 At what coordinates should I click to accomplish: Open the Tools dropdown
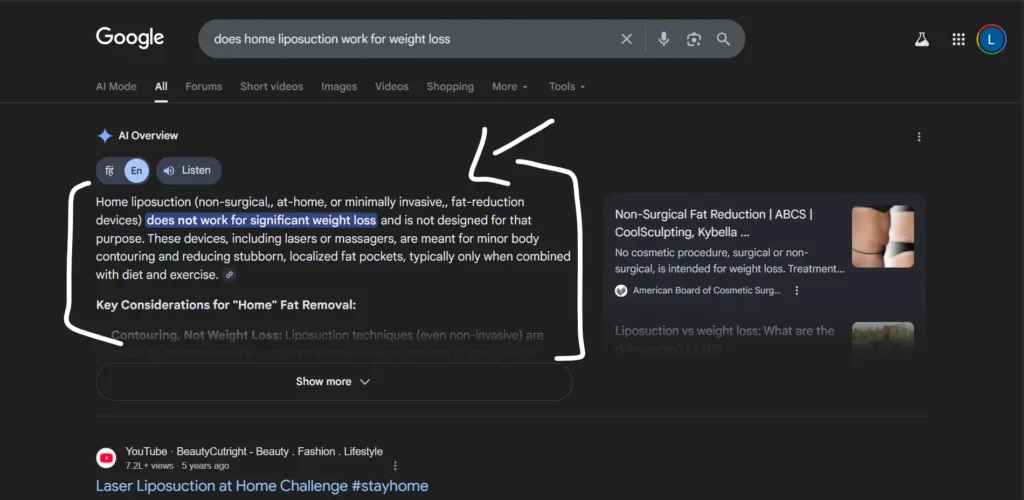[567, 87]
